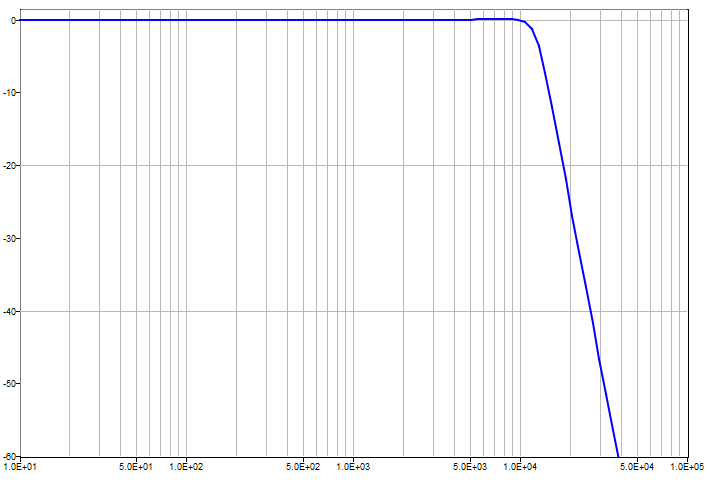The height and width of the screenshot is (485, 707).
Task: Click the 1.0E+02 horizontal axis label
Action: coord(186,467)
